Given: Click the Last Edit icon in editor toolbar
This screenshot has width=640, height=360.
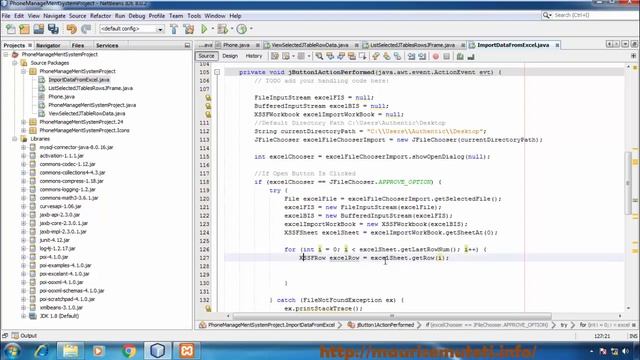Looking at the screenshot, I should 275,56.
